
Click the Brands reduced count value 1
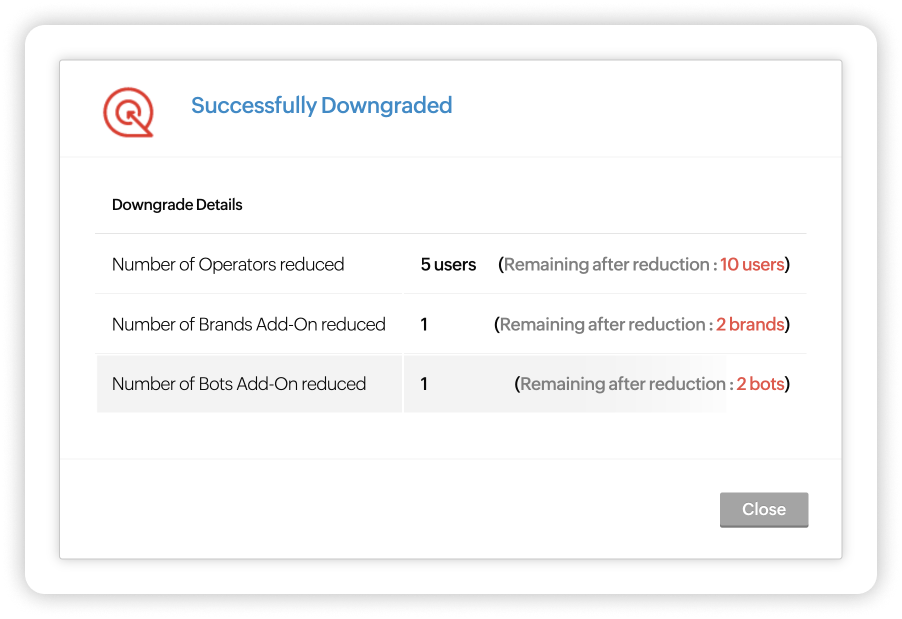pyautogui.click(x=424, y=324)
